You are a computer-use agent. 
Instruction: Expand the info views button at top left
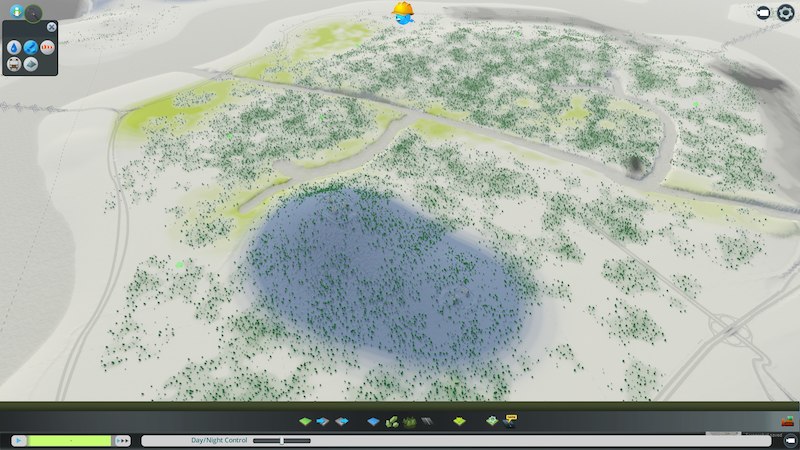point(15,12)
